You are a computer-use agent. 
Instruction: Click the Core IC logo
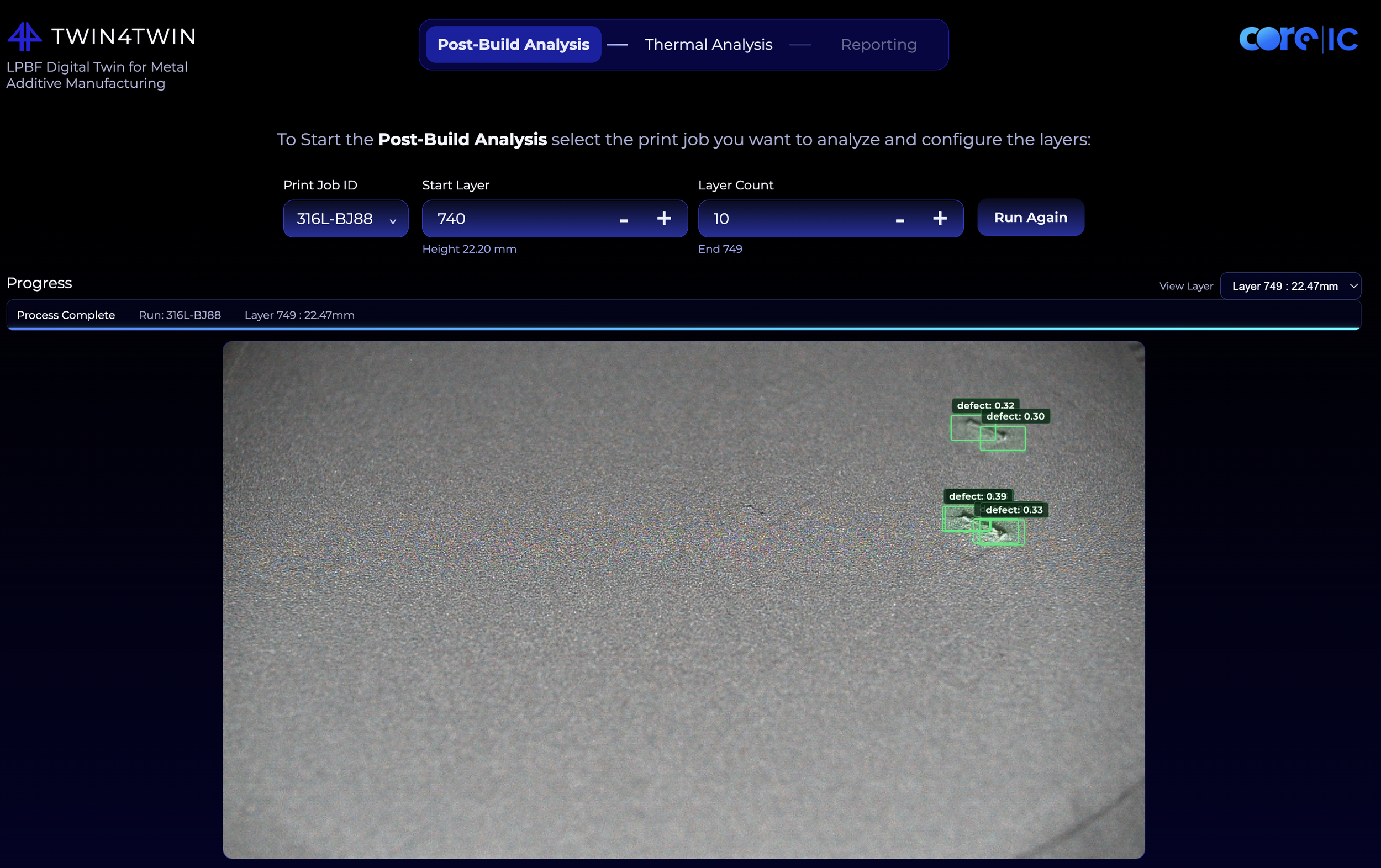[1298, 39]
